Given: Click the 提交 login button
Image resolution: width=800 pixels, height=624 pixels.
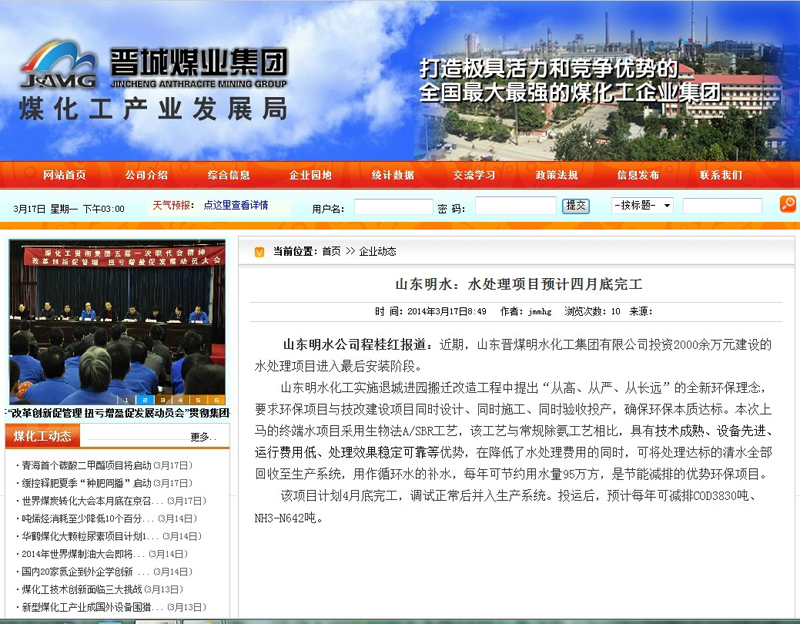Looking at the screenshot, I should (x=576, y=206).
